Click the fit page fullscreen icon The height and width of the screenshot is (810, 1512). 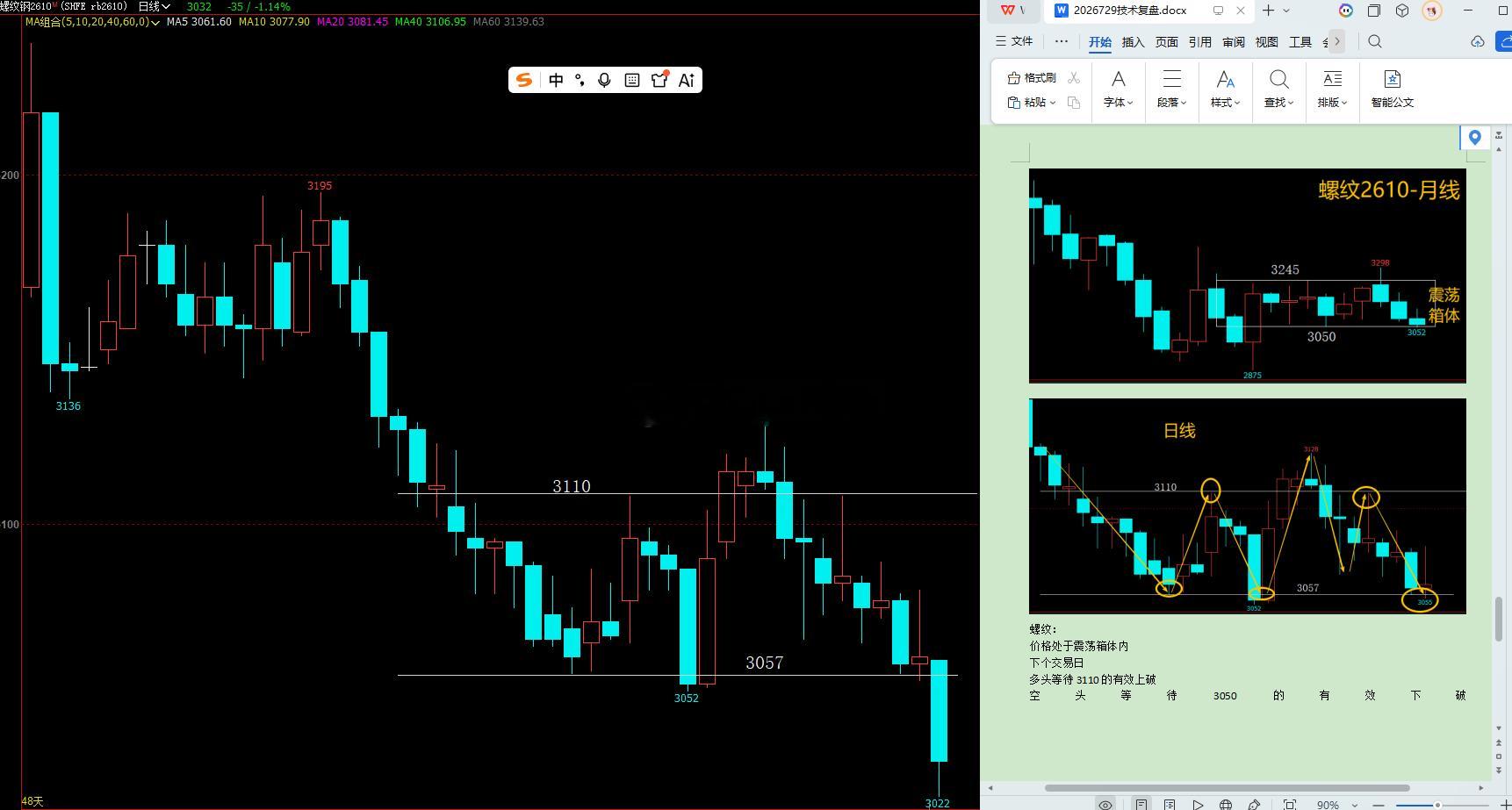pyautogui.click(x=1290, y=804)
